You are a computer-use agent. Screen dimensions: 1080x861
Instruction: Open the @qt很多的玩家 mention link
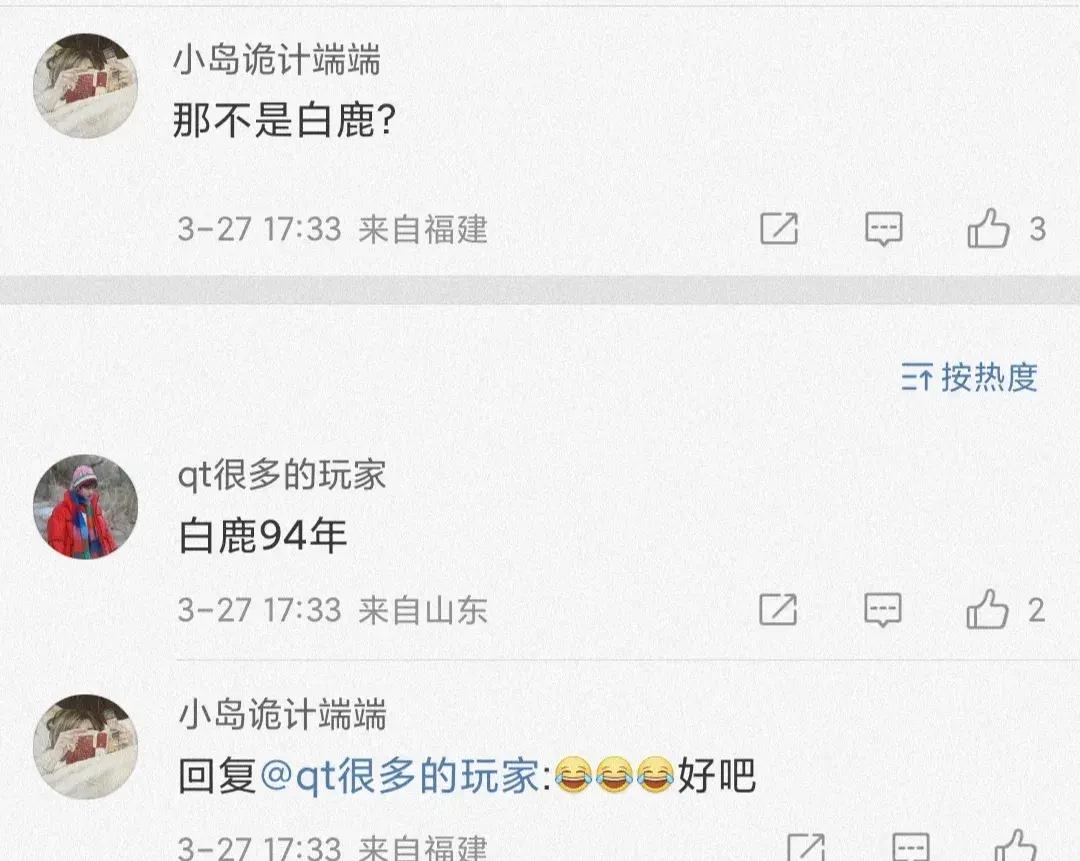point(399,776)
